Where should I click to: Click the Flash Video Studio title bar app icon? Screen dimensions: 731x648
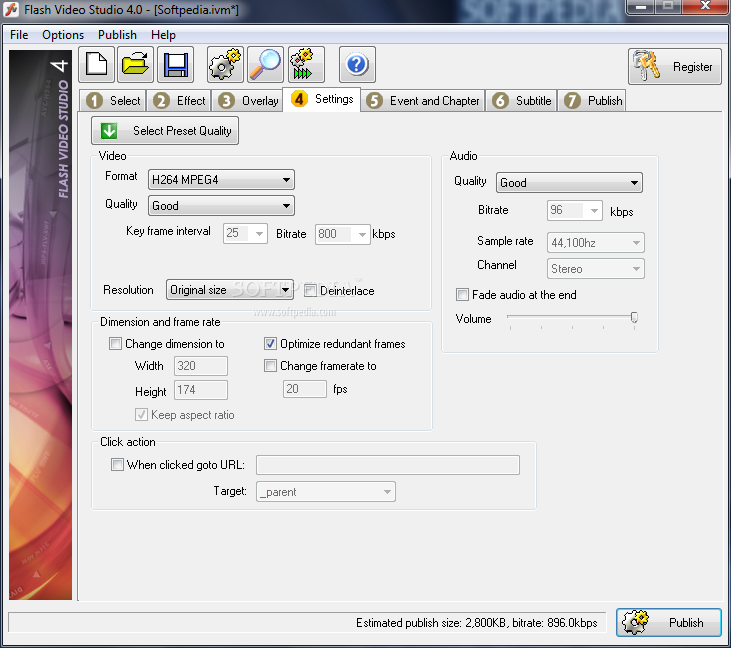point(11,9)
